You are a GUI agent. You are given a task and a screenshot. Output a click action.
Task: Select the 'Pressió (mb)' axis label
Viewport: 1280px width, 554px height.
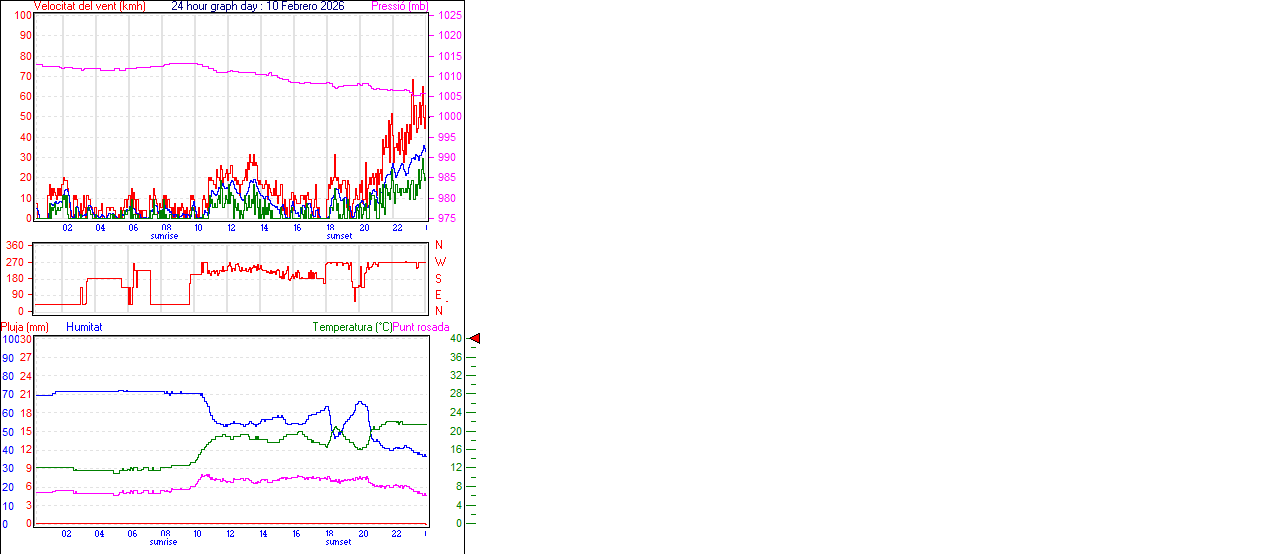coord(400,6)
